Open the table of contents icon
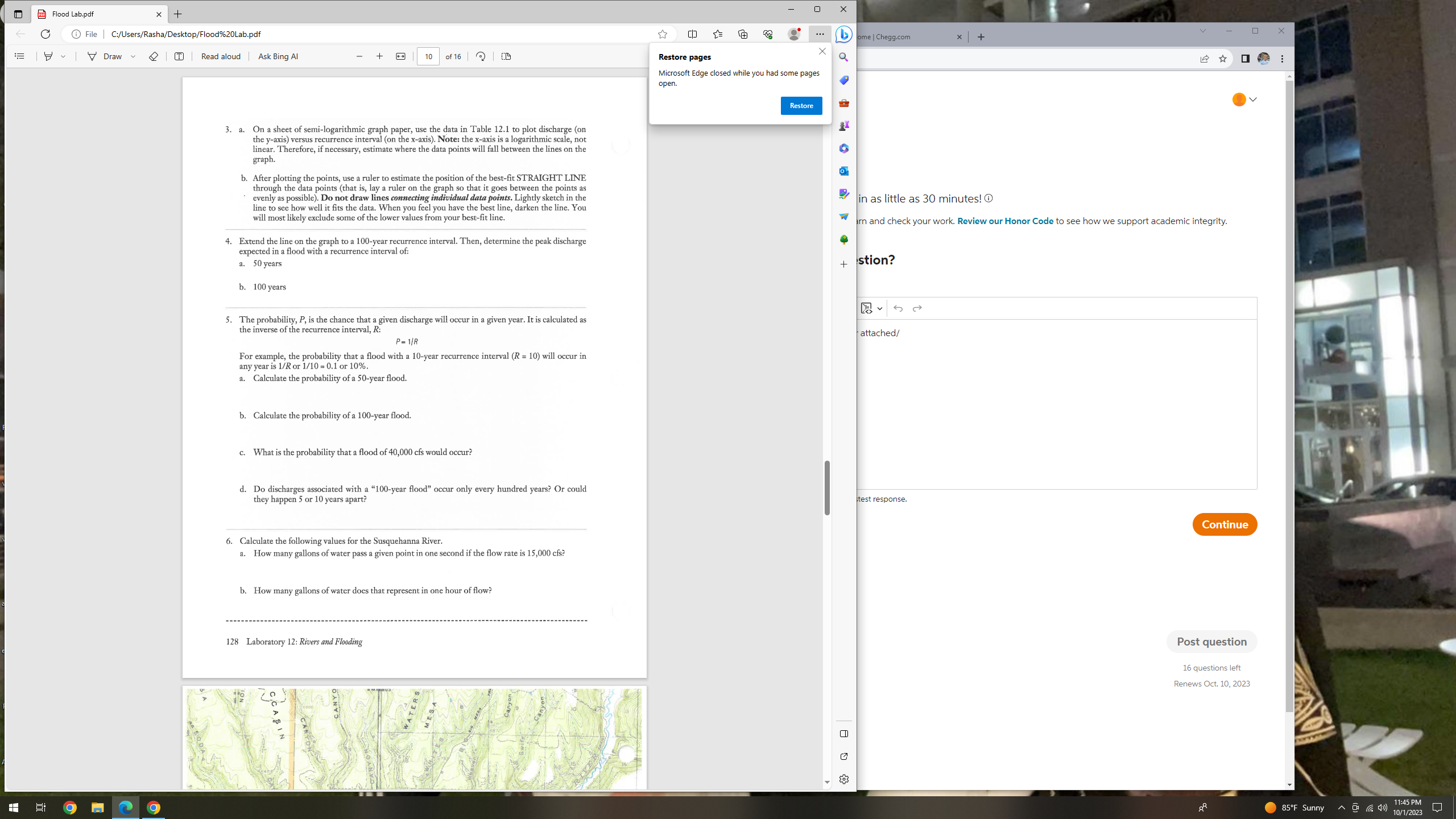 [19, 56]
